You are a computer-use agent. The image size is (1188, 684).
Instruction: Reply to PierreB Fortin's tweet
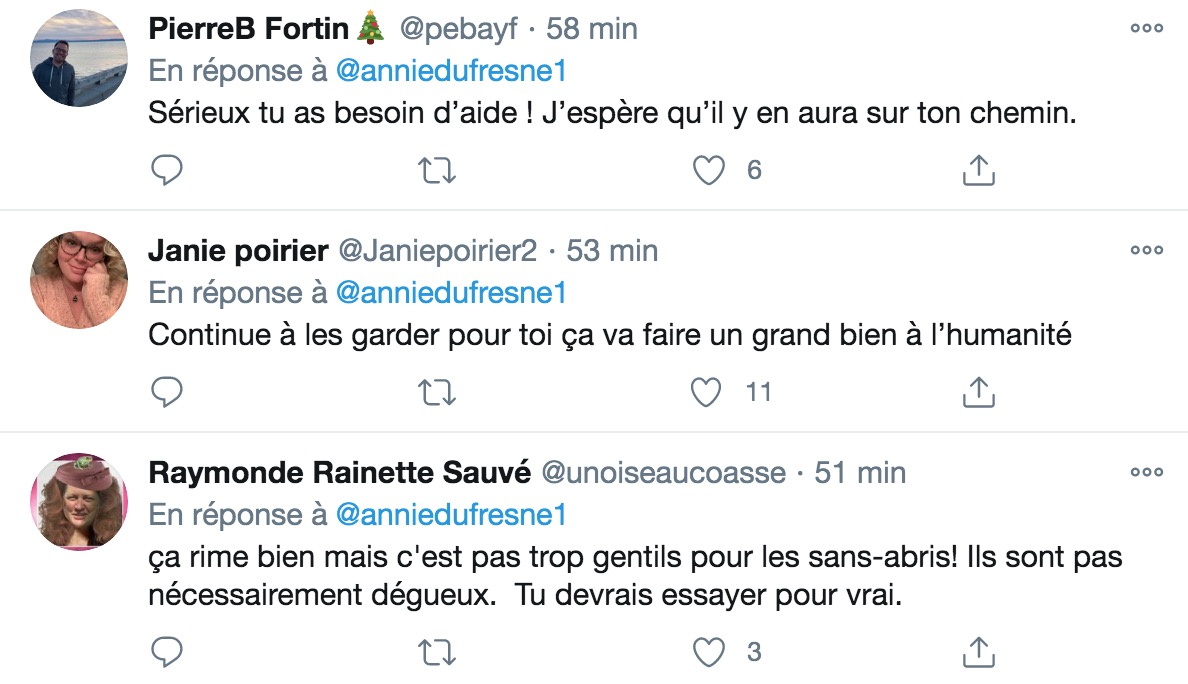pos(167,170)
